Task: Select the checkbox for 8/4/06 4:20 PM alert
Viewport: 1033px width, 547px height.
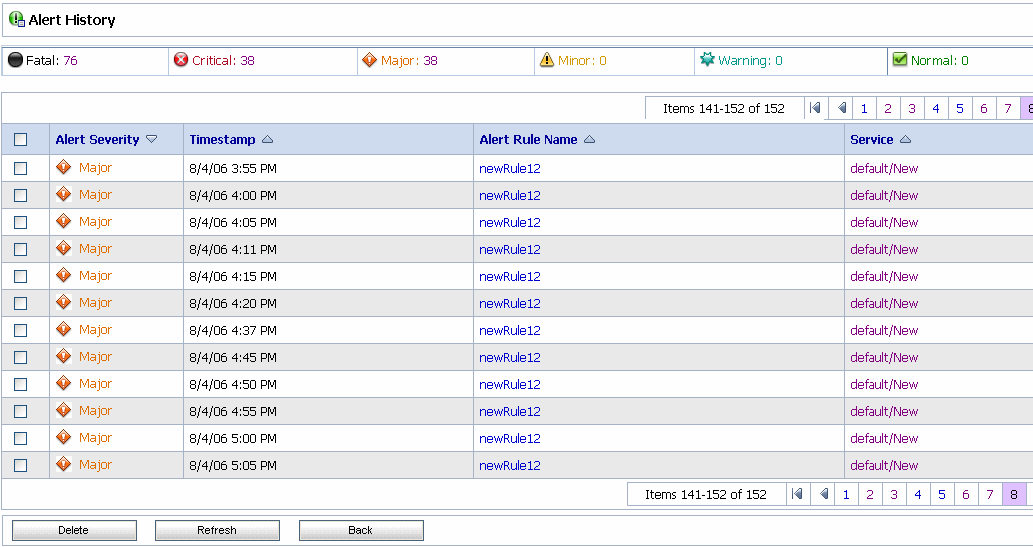Action: [x=20, y=304]
